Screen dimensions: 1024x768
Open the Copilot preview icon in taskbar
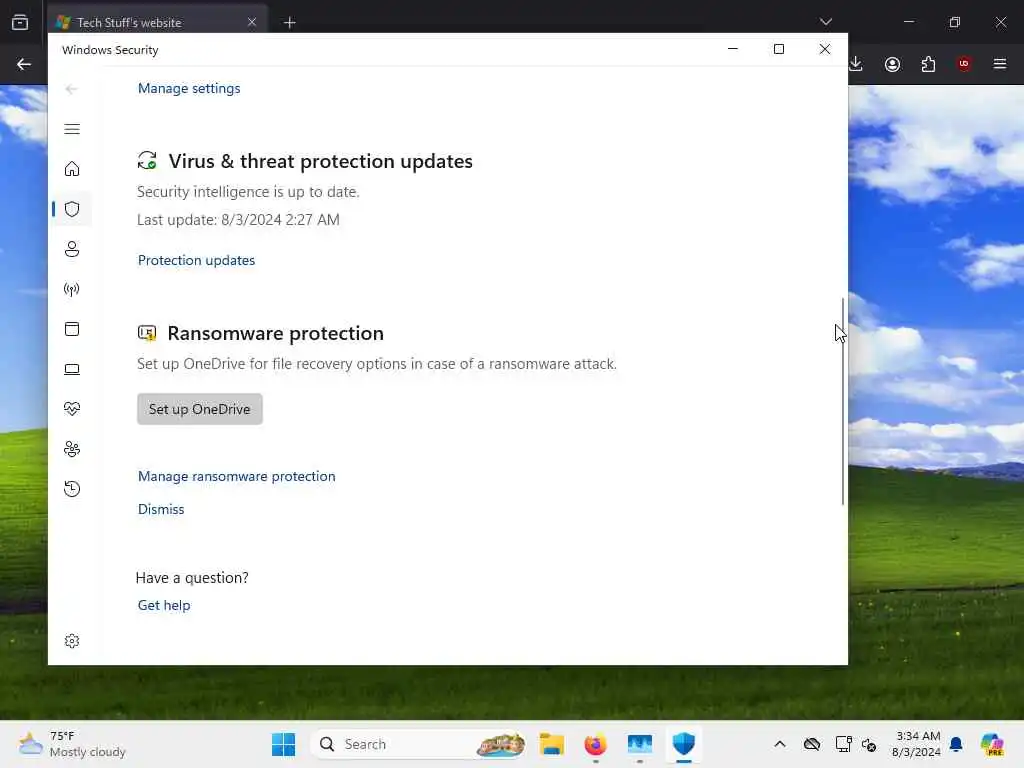click(992, 744)
